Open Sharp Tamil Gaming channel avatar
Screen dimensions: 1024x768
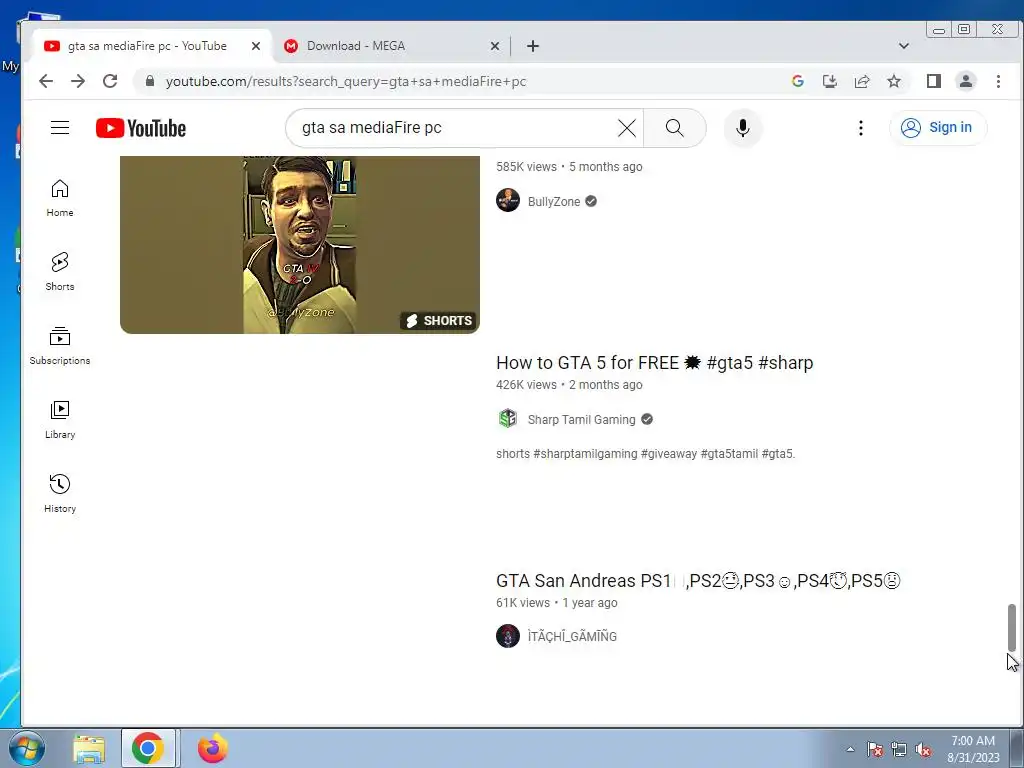coord(508,419)
